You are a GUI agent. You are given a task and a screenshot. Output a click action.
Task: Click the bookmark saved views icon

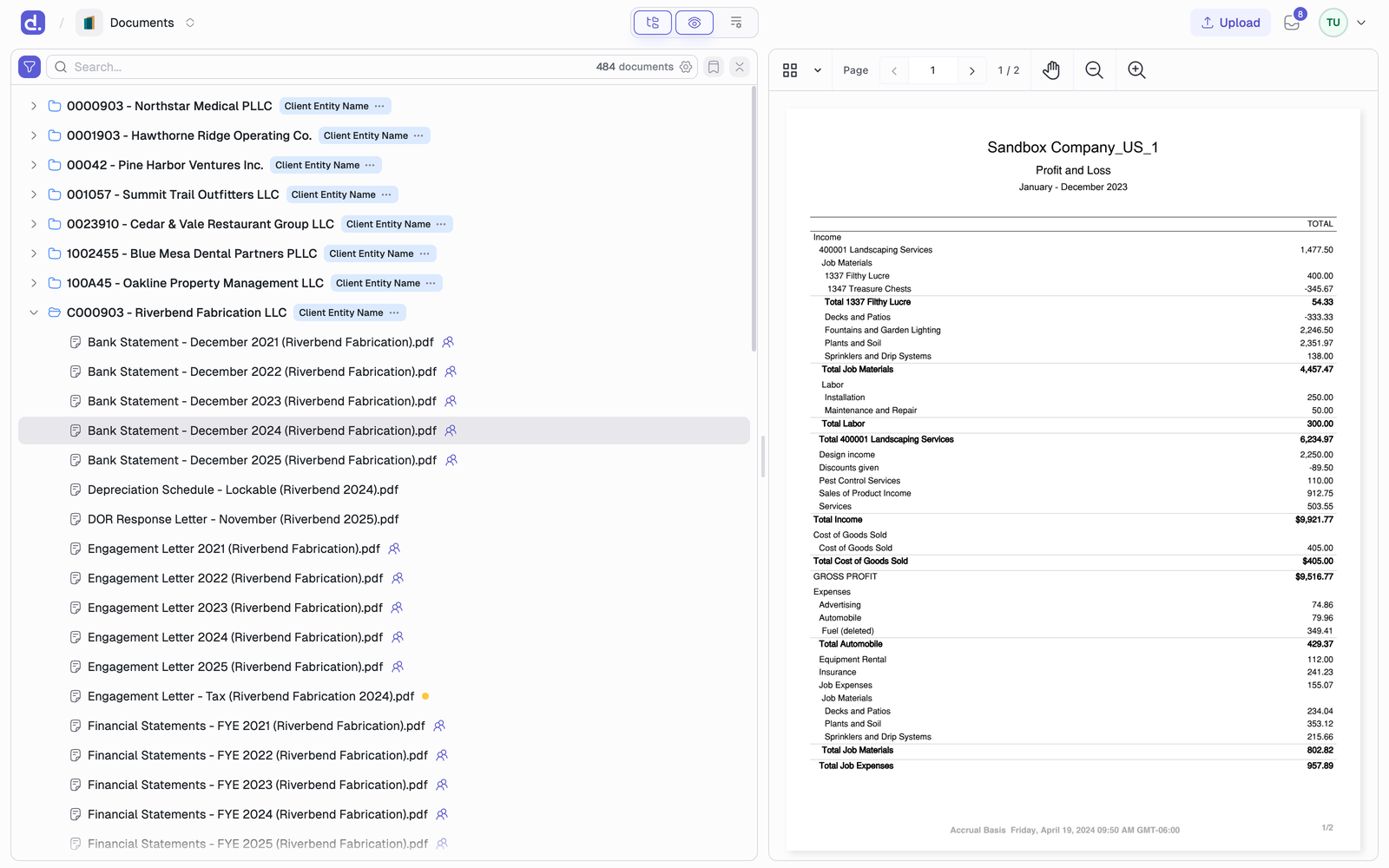pyautogui.click(x=714, y=67)
